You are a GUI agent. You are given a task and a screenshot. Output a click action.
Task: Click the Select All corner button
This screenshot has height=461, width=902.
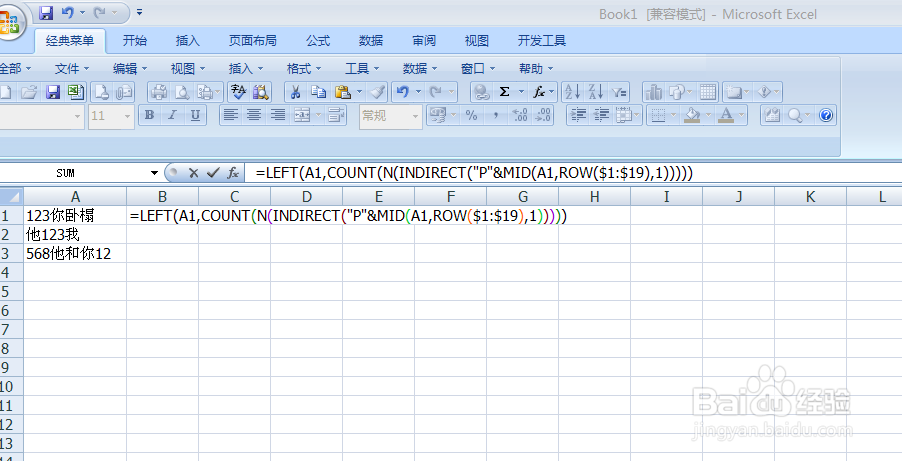11,196
